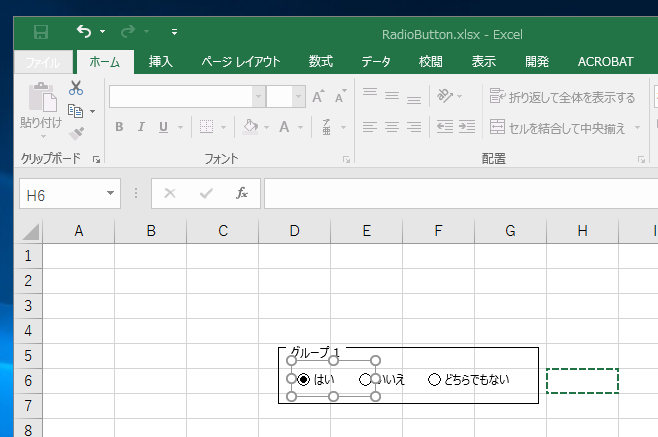Open the font size dropdown
This screenshot has width=658, height=437.
298,97
